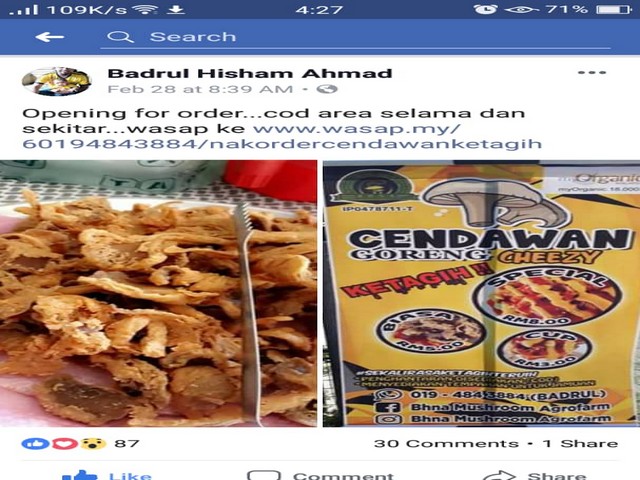This screenshot has width=640, height=480.
Task: Tap the search magnifier icon
Action: click(x=120, y=37)
